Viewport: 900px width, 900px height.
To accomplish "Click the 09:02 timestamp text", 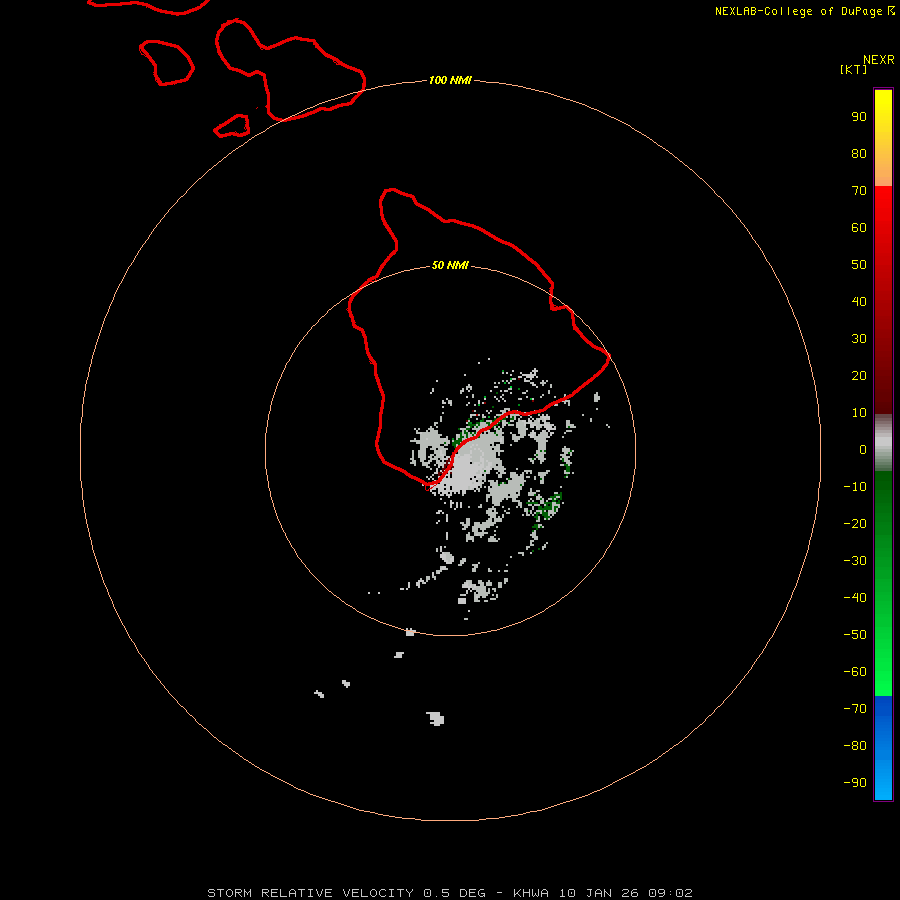I will pos(670,893).
